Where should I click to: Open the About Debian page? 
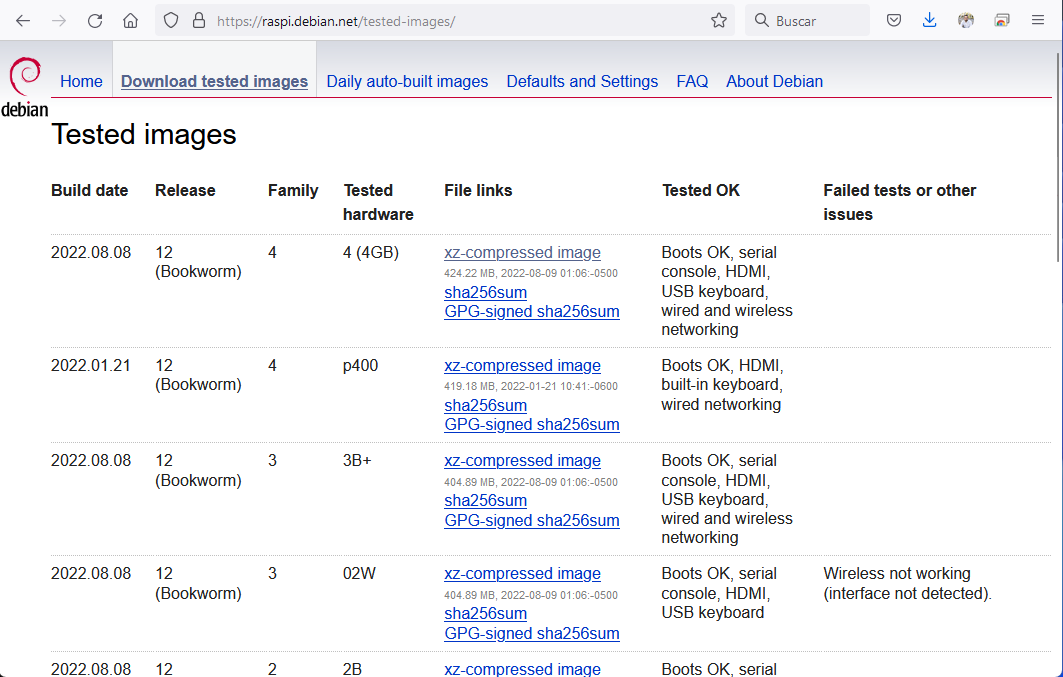[774, 82]
